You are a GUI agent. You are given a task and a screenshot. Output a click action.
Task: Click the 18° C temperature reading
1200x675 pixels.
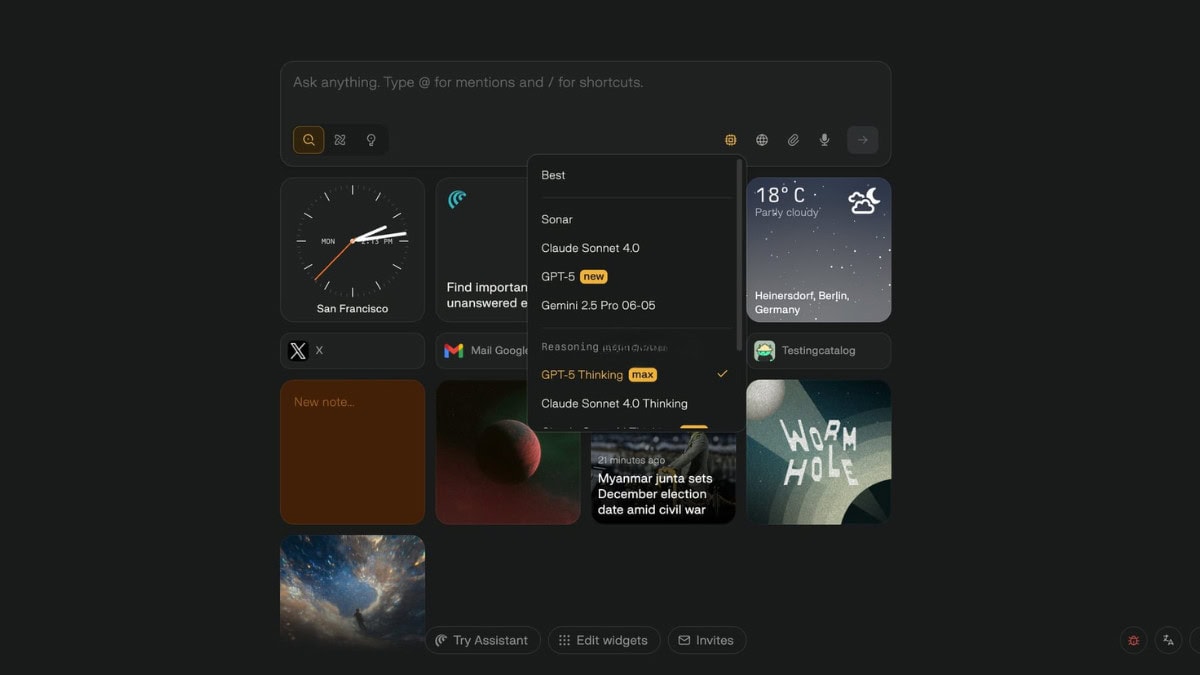pos(780,194)
